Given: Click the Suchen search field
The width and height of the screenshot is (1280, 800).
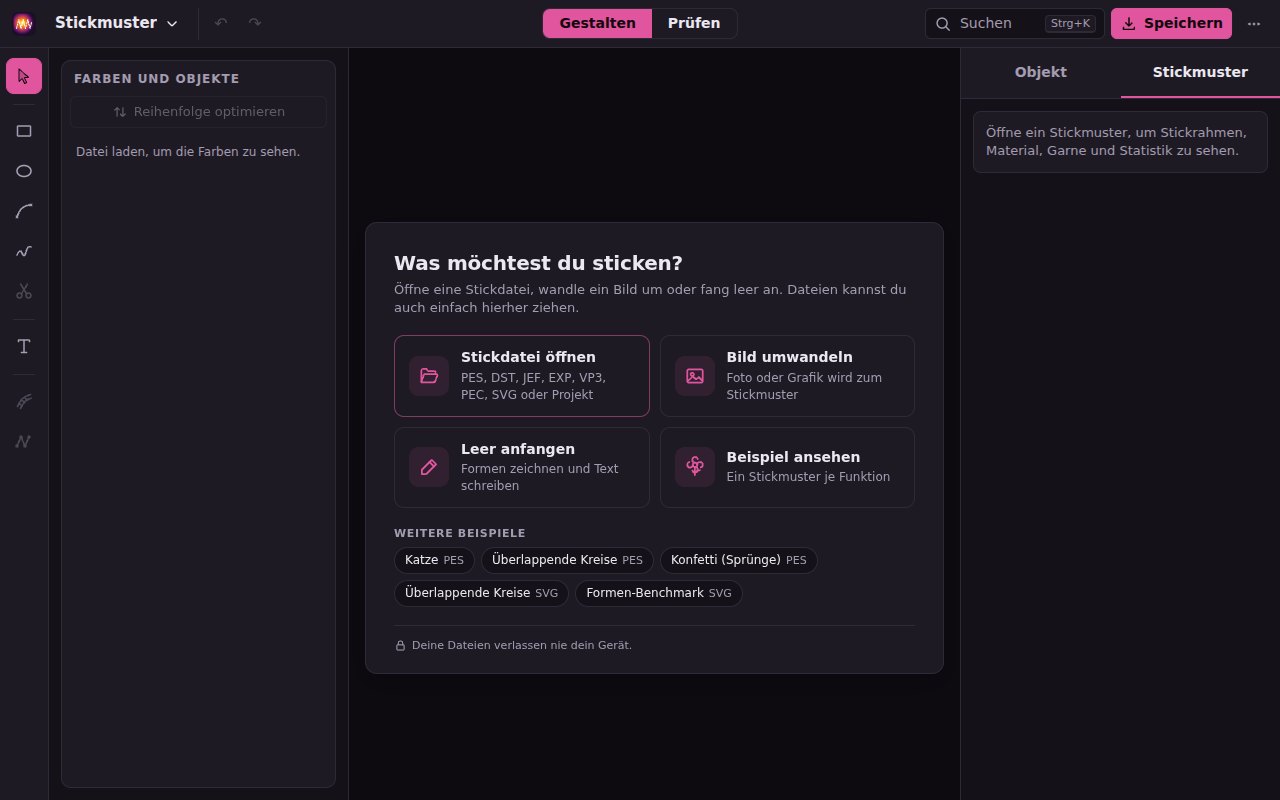Looking at the screenshot, I should click(1015, 23).
